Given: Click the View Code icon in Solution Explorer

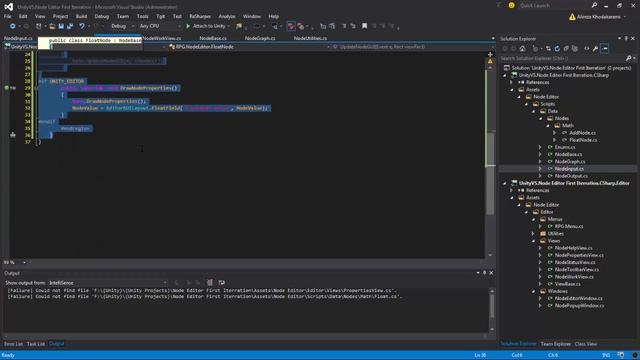Looking at the screenshot, I should coord(587,49).
